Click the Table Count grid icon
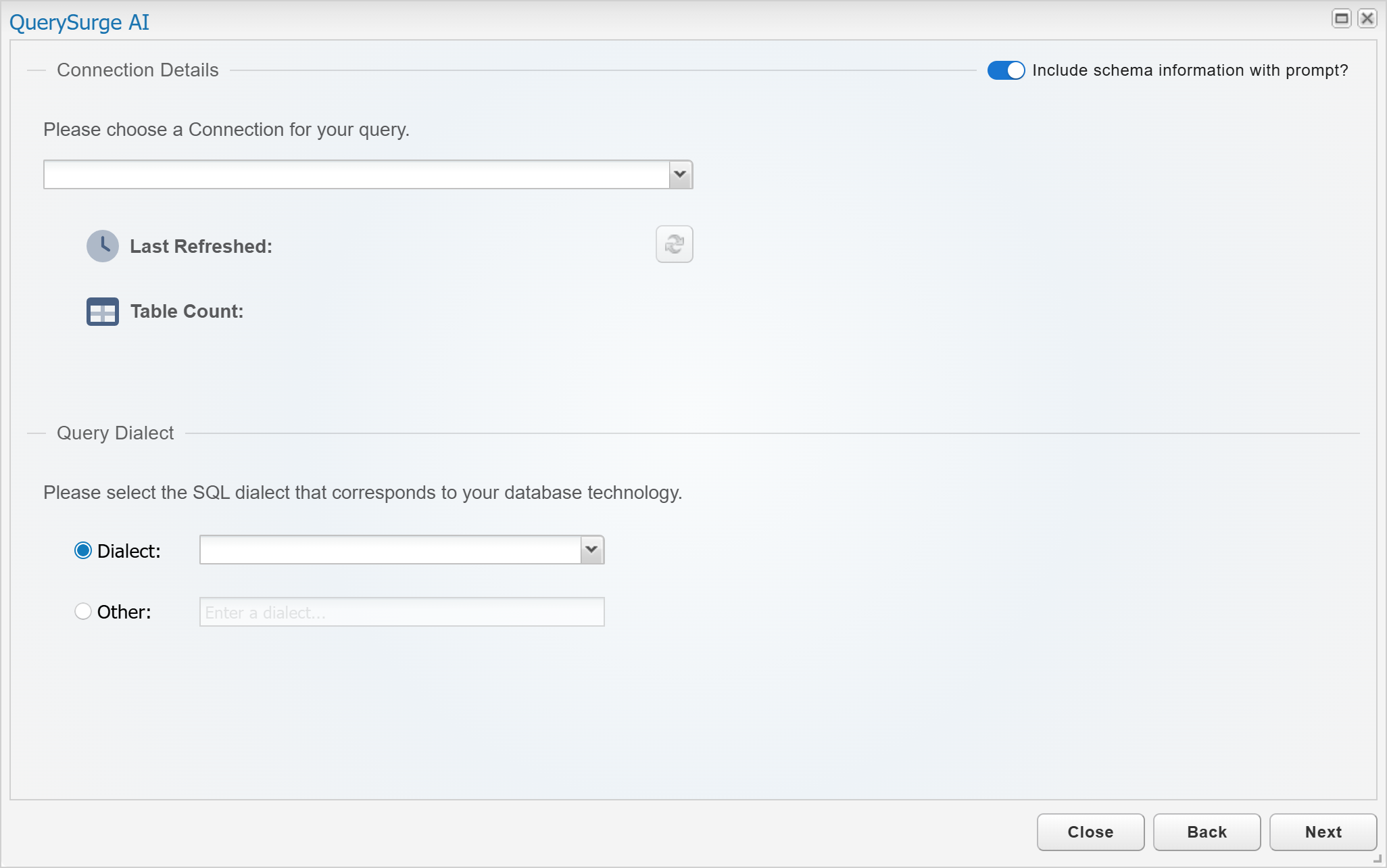Viewport: 1387px width, 868px height. pyautogui.click(x=103, y=312)
